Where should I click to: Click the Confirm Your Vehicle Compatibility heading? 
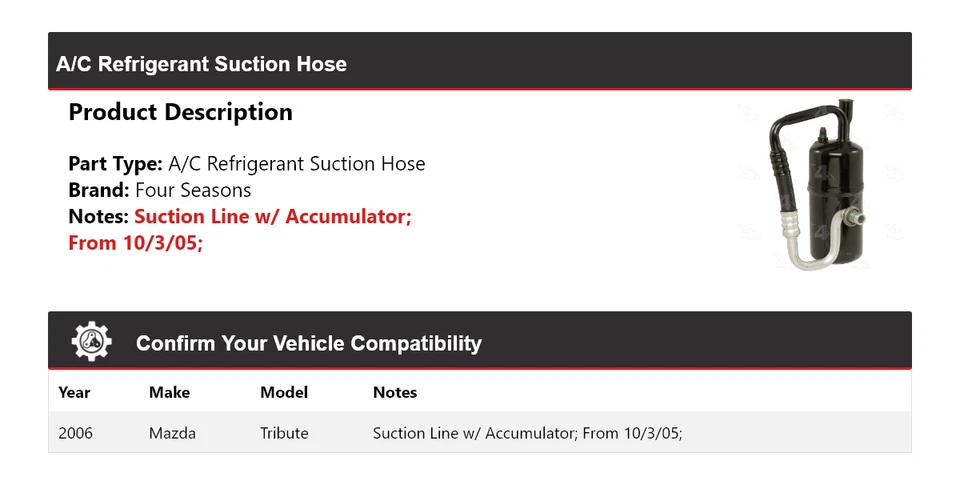point(308,344)
